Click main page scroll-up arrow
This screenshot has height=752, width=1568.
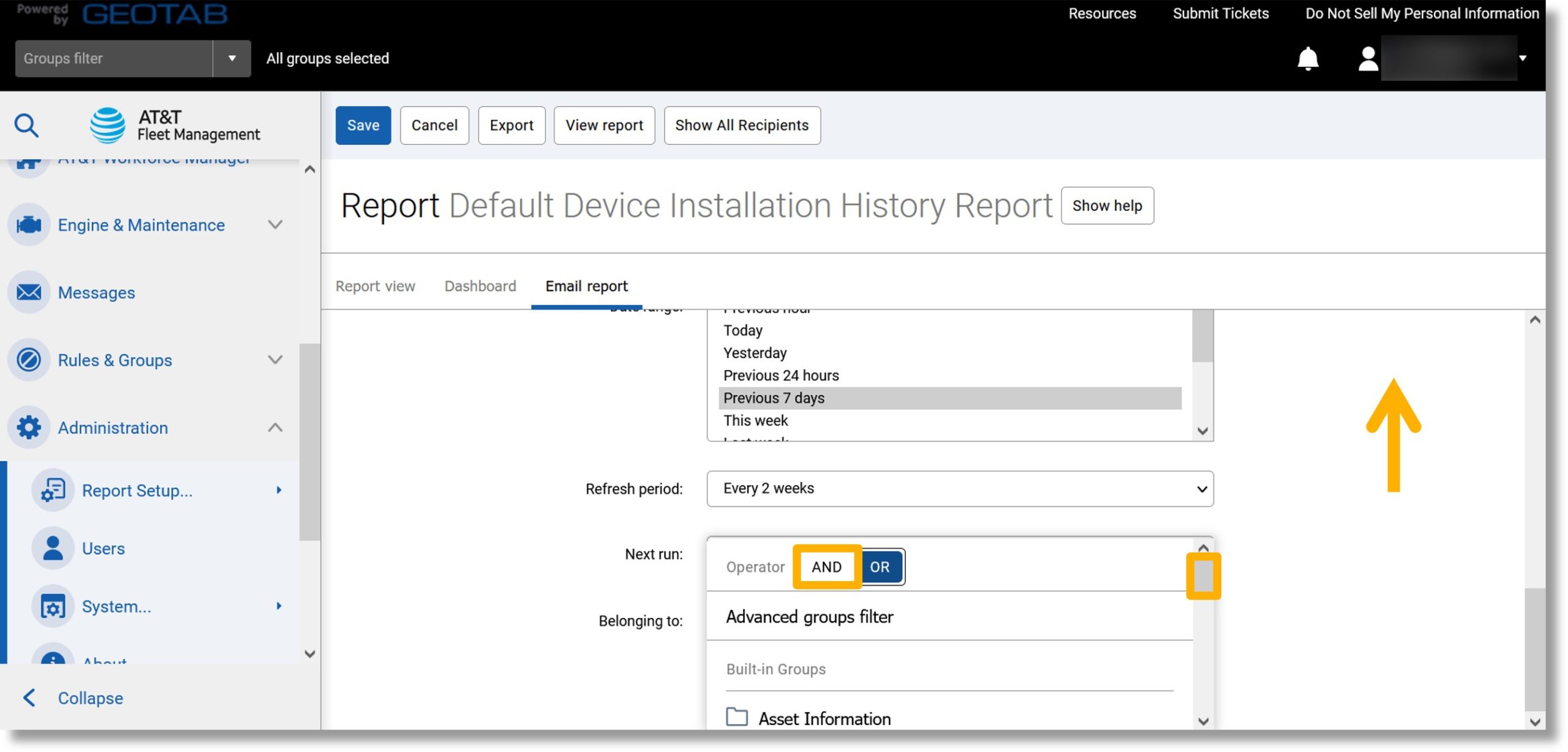(x=1534, y=320)
